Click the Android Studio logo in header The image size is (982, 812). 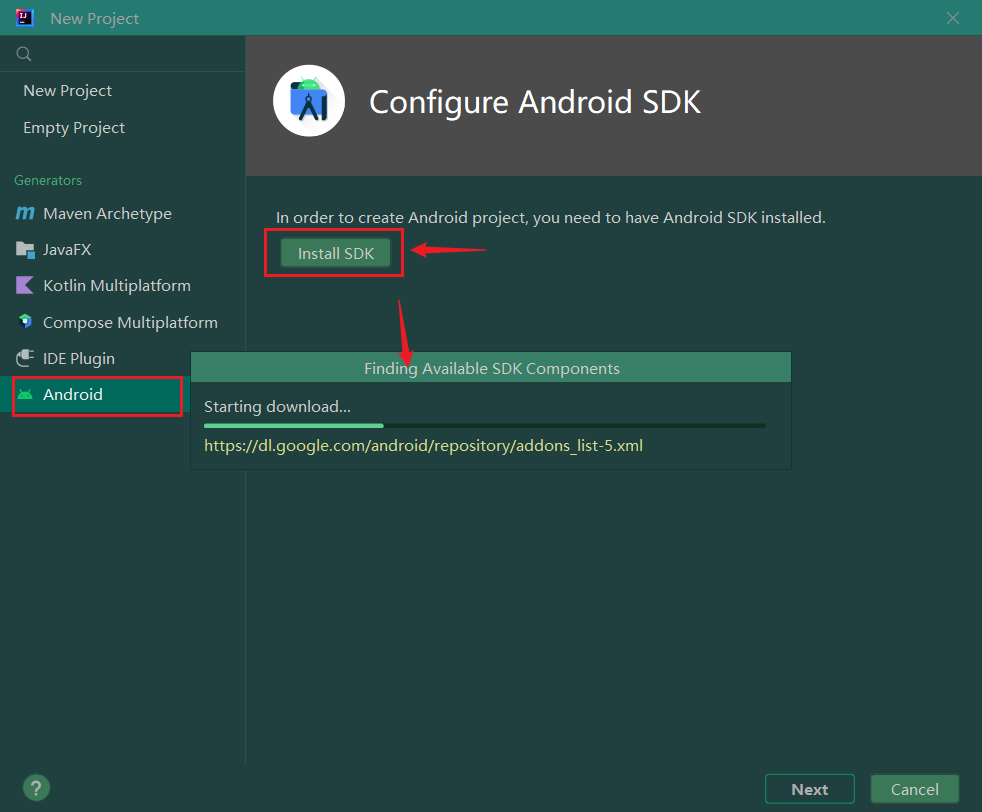tap(309, 101)
